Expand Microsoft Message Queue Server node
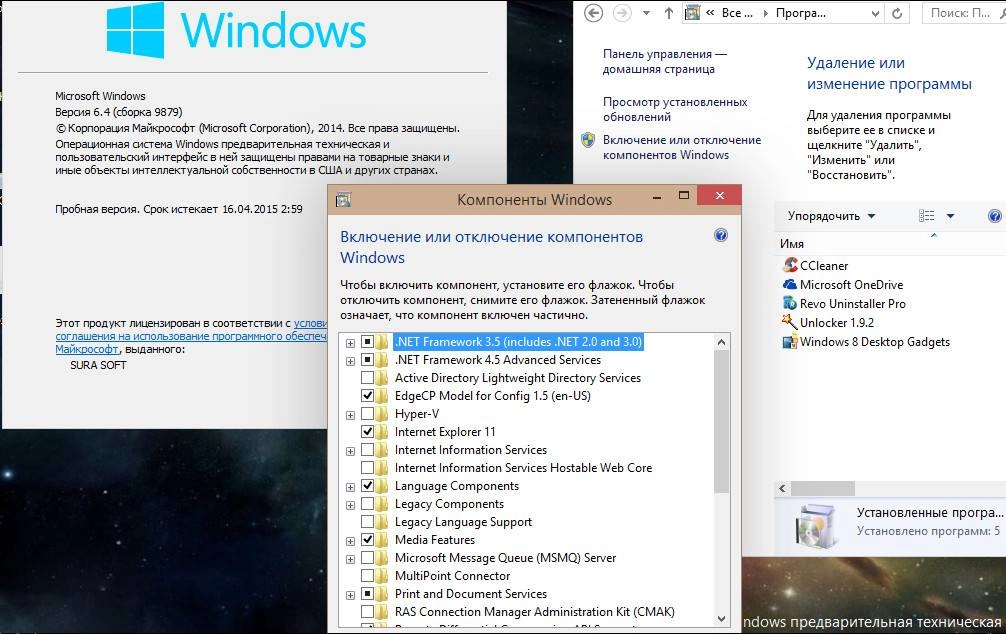This screenshot has width=1006, height=634. (x=350, y=559)
